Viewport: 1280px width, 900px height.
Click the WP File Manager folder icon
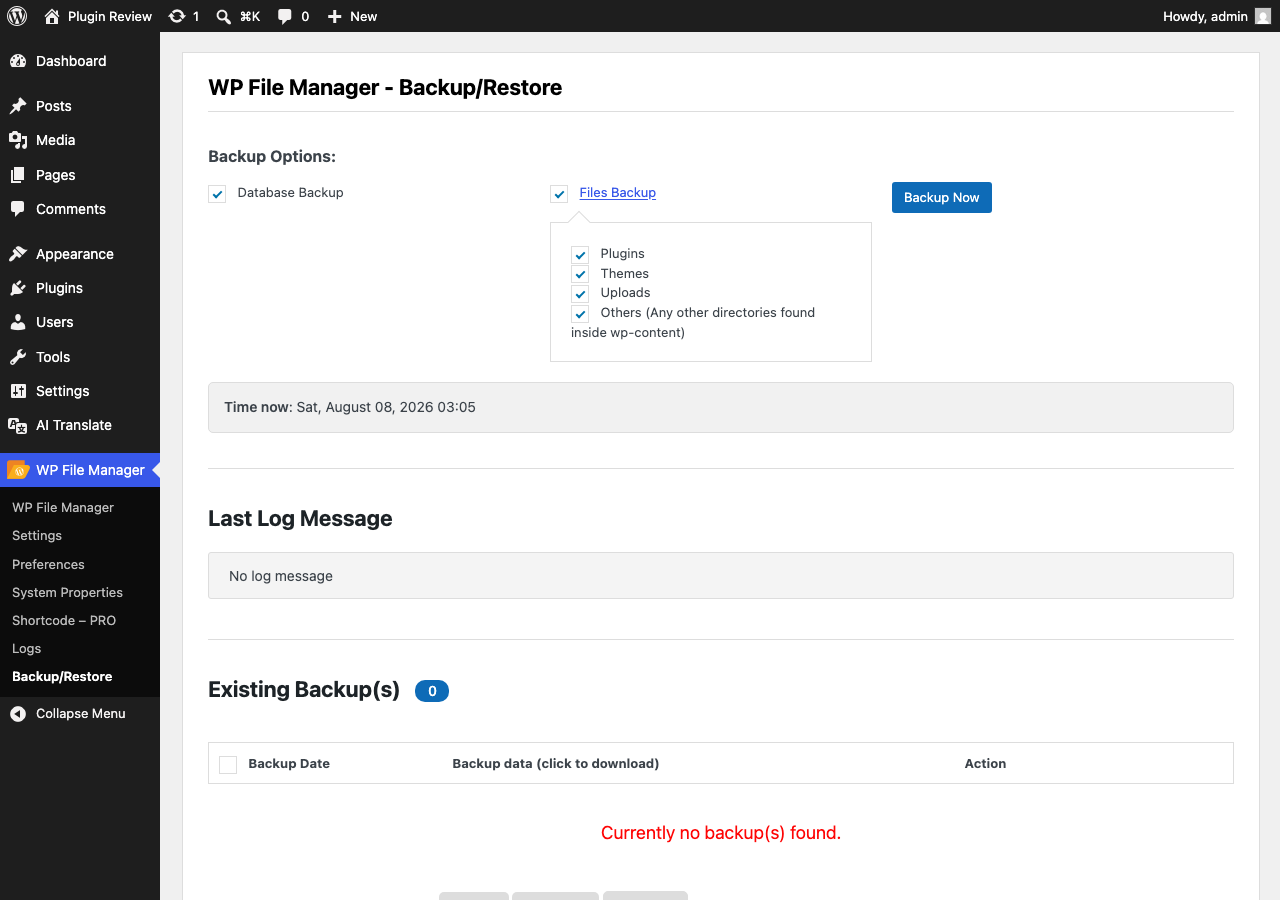[18, 470]
